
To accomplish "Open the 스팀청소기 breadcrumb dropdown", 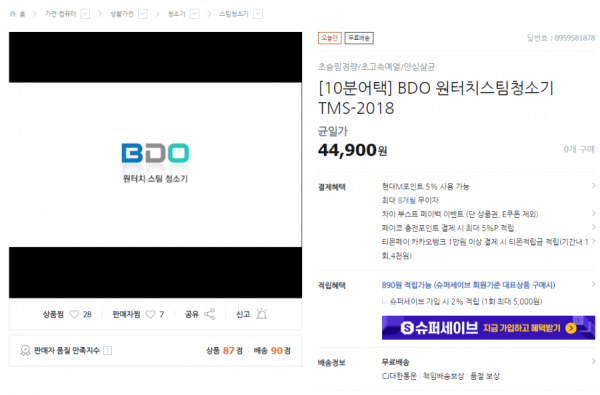I will (258, 14).
